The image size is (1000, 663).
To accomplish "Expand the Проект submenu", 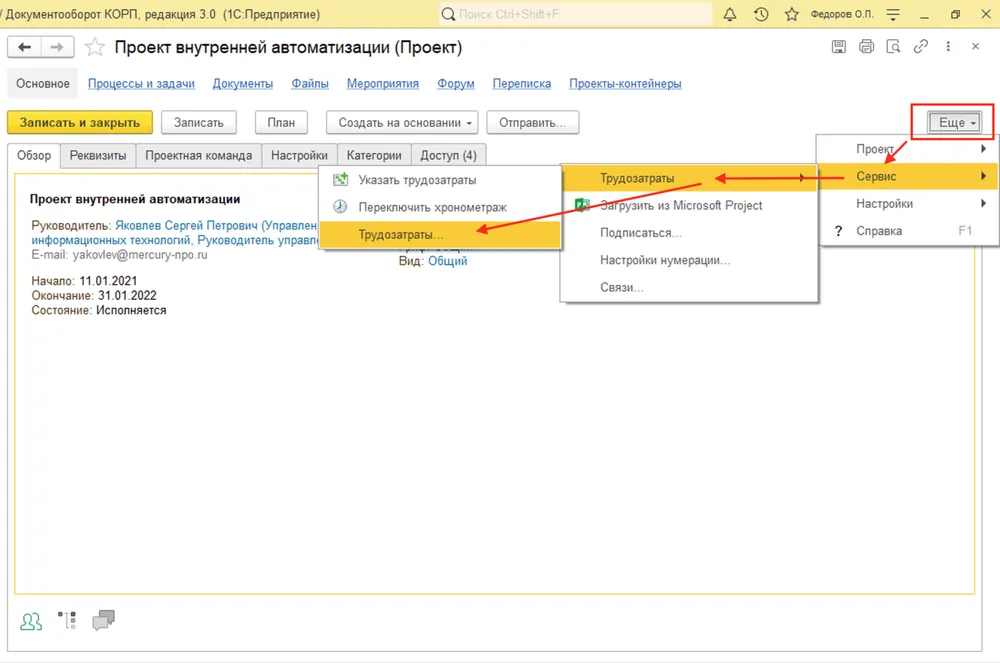I will click(x=908, y=149).
